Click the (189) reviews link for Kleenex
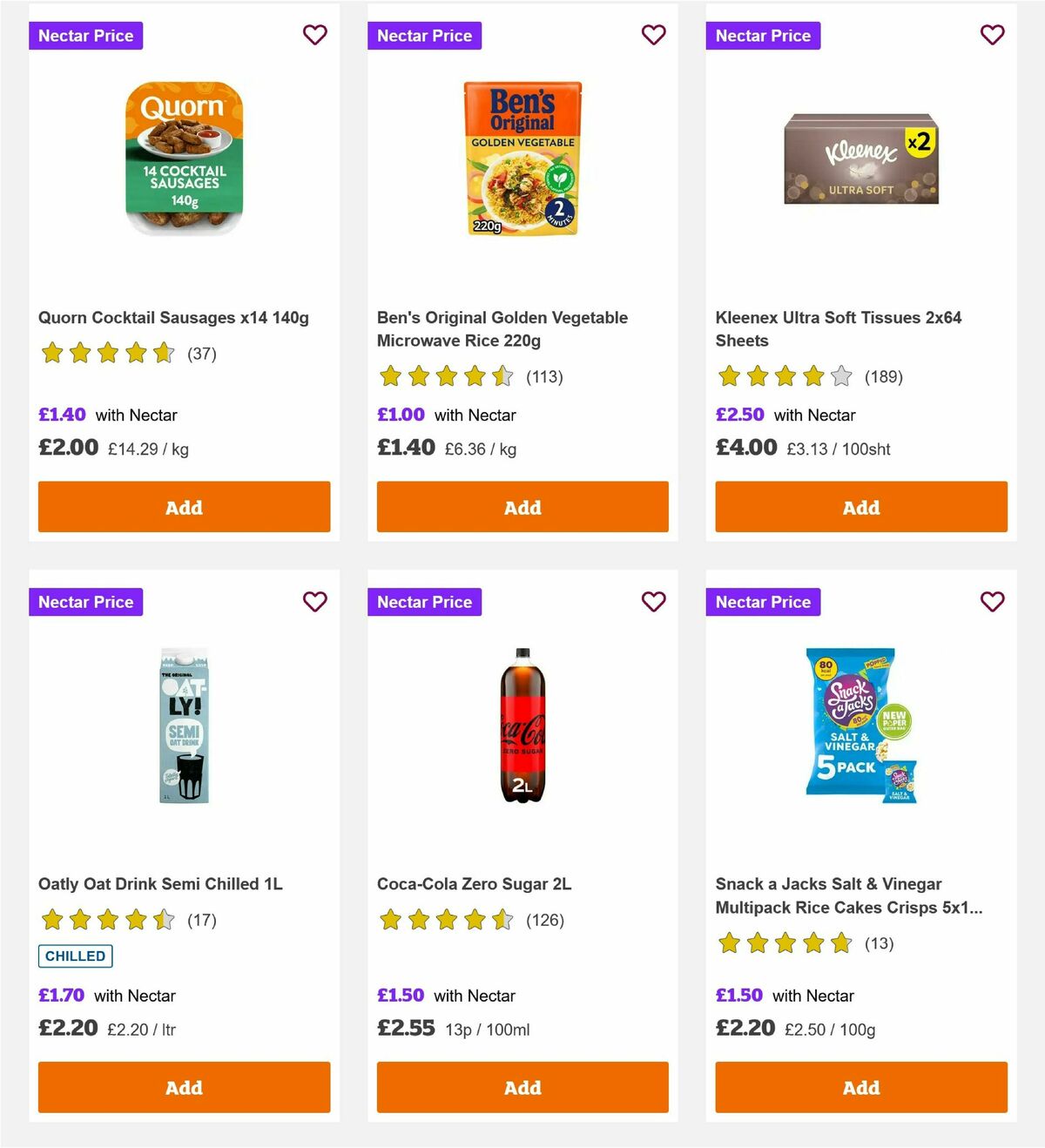1045x1148 pixels. [x=883, y=376]
